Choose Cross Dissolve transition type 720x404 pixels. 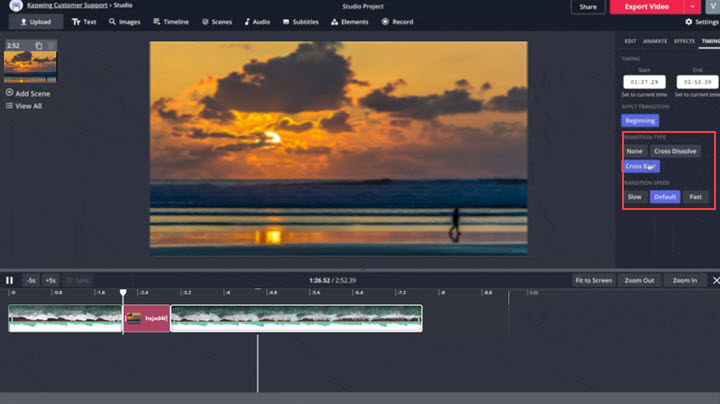click(x=675, y=151)
